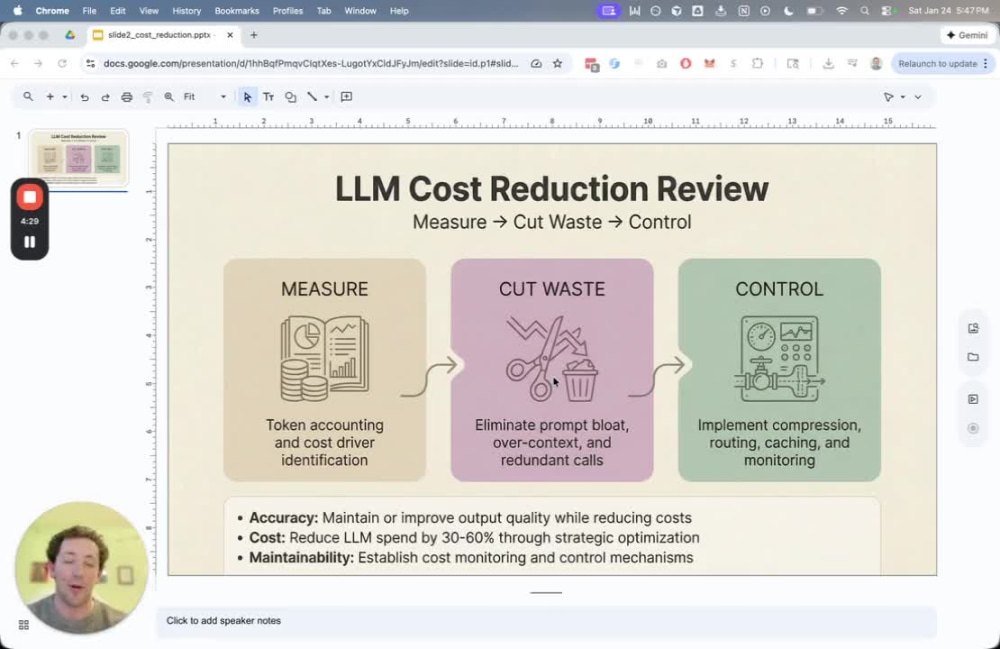The width and height of the screenshot is (1000, 649).
Task: Open the pointer mode dropdown arrow
Action: (902, 97)
